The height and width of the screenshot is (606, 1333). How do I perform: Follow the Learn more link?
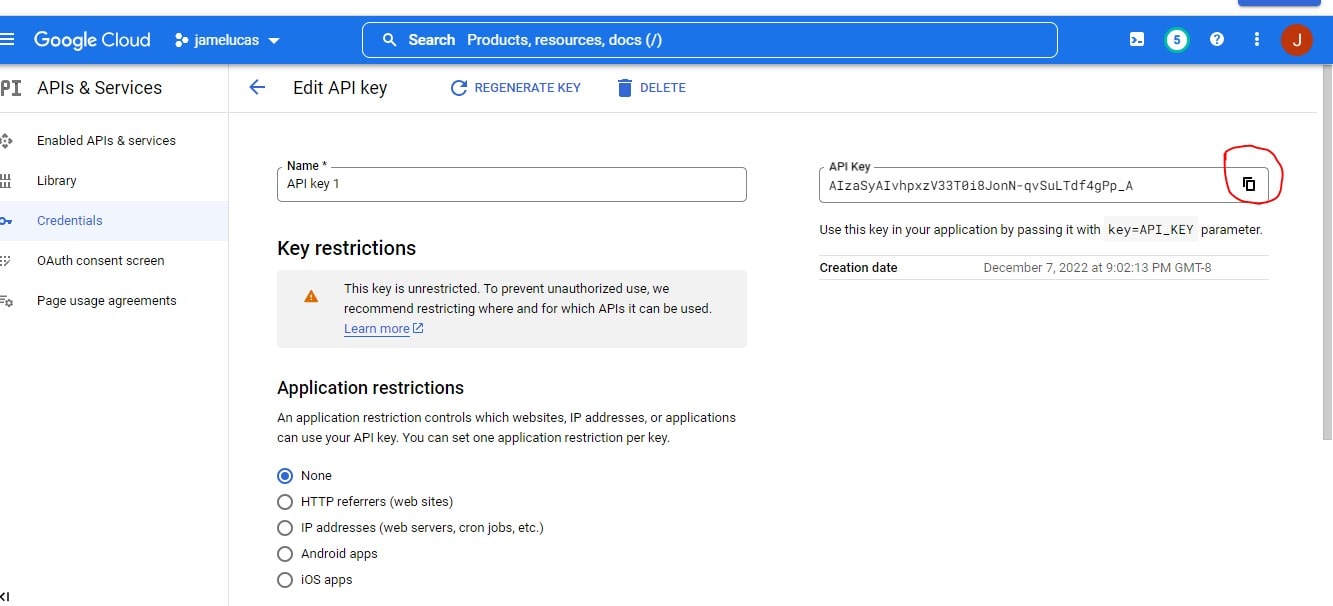pyautogui.click(x=377, y=329)
